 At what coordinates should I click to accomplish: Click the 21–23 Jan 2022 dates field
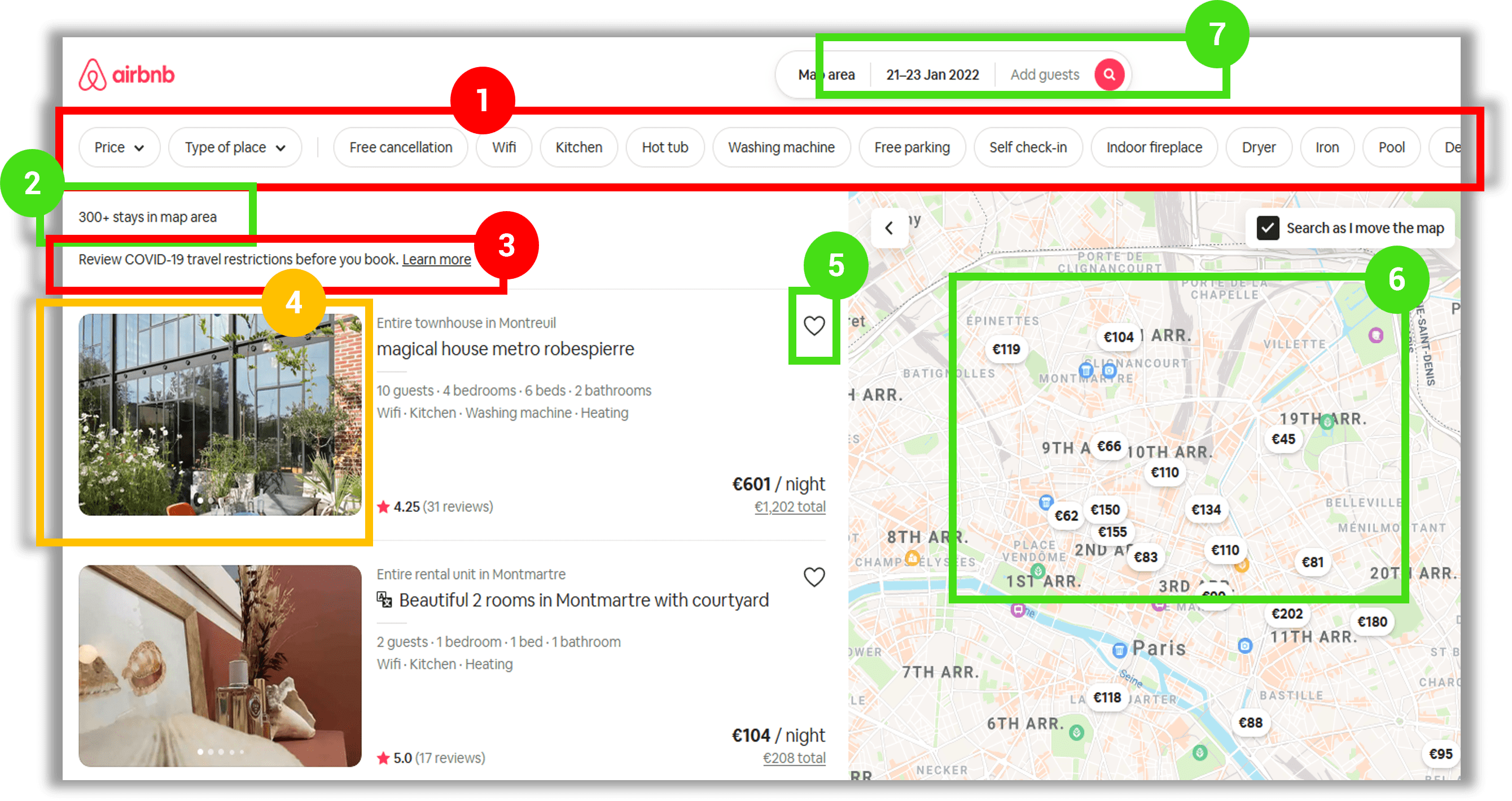point(933,75)
